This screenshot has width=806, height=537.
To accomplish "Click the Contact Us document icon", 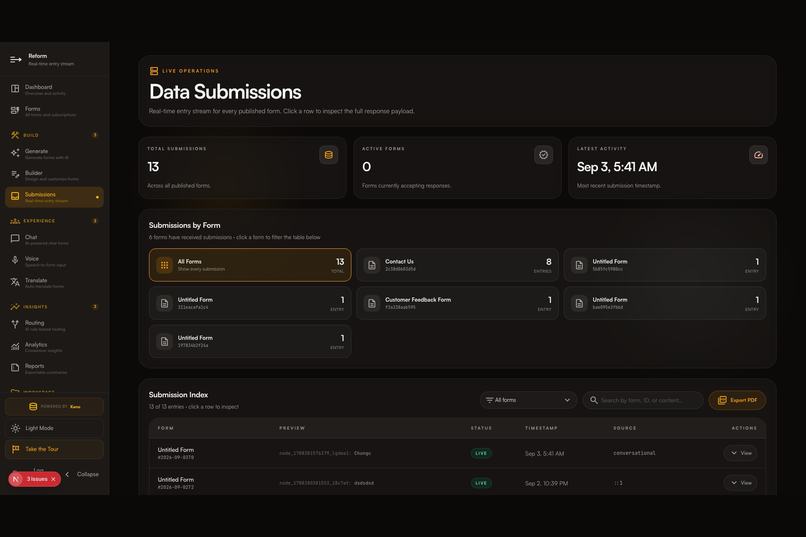I will click(372, 265).
